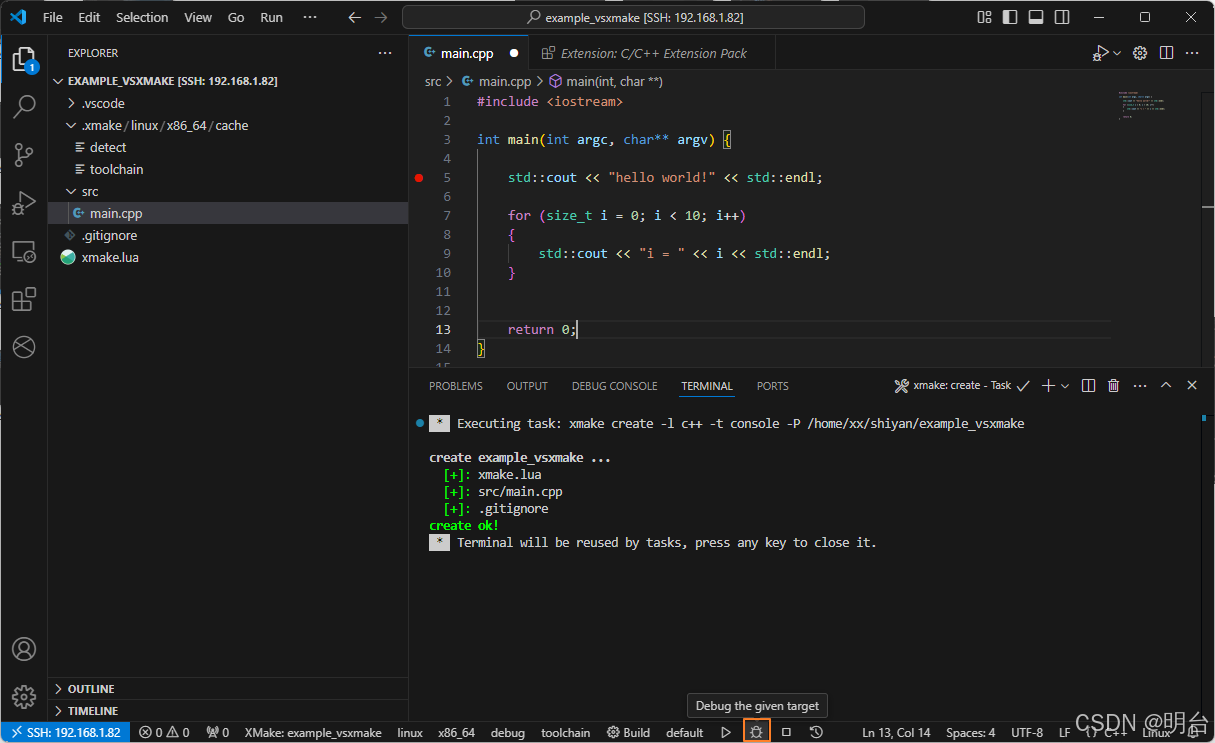Open the Source Control view

(x=24, y=155)
